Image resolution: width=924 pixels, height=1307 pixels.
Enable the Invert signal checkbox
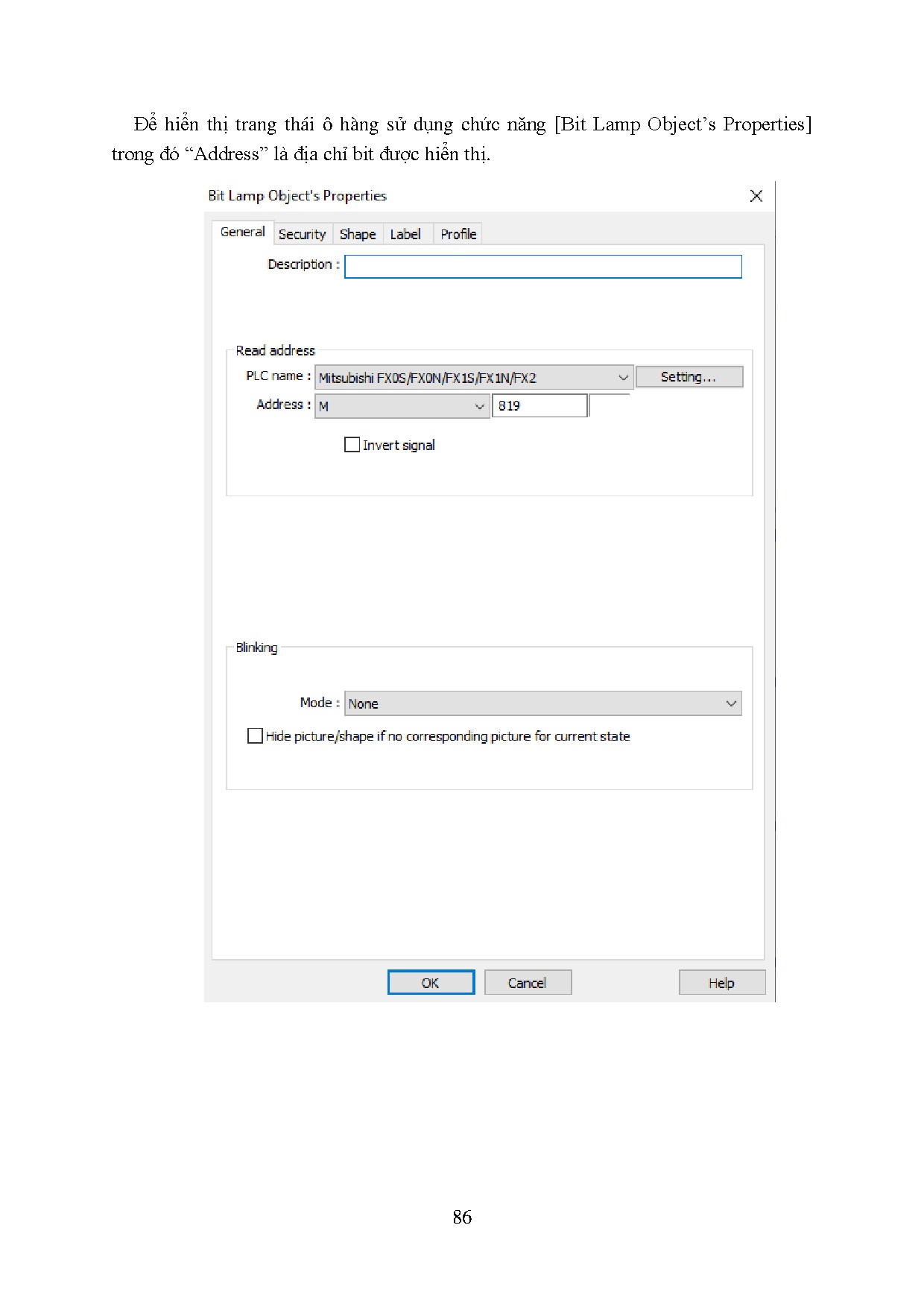pos(352,445)
